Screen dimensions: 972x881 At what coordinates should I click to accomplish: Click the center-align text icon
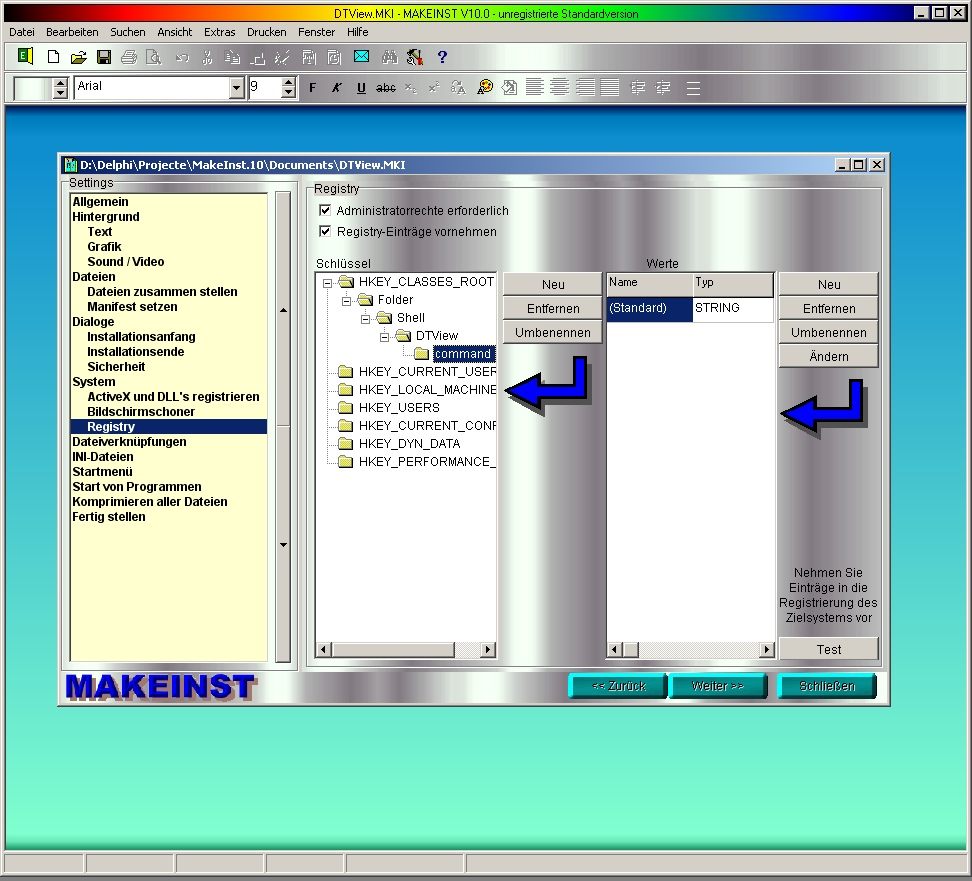click(x=559, y=87)
